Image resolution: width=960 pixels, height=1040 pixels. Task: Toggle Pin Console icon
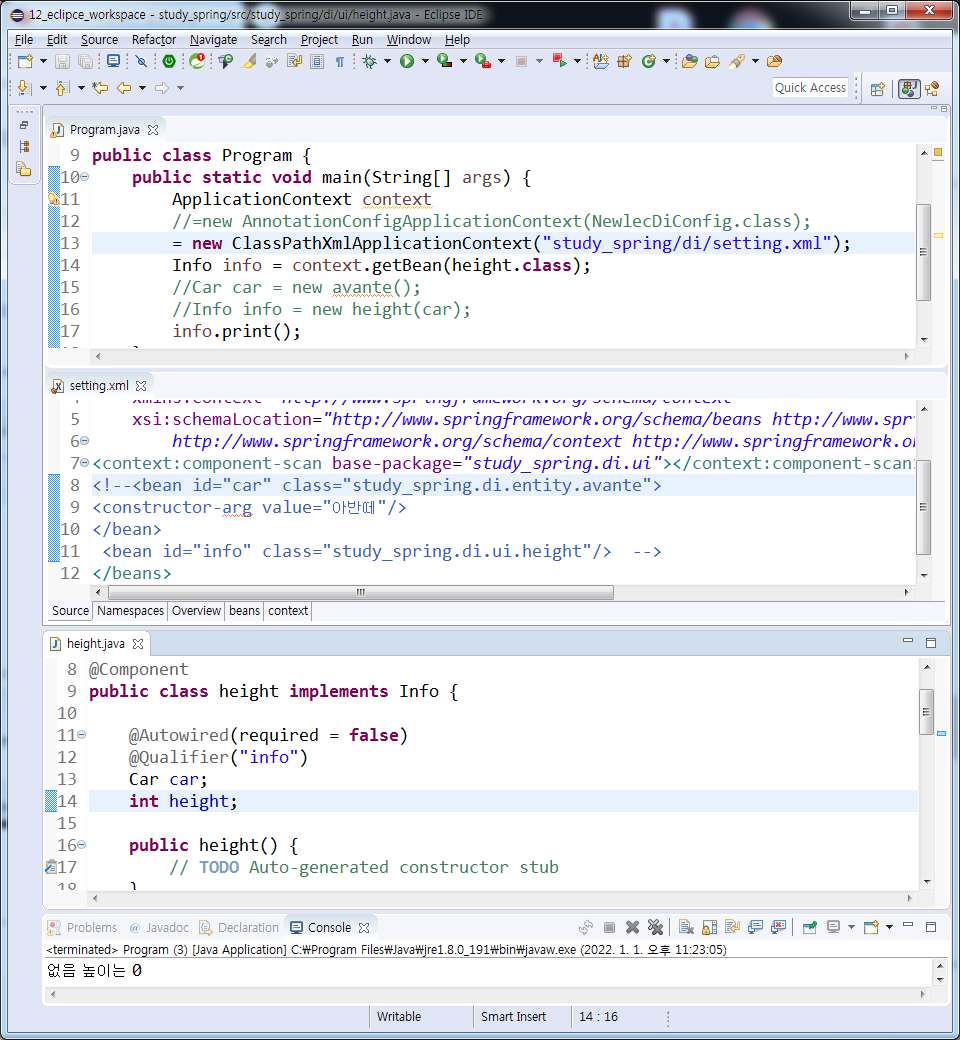tap(809, 927)
